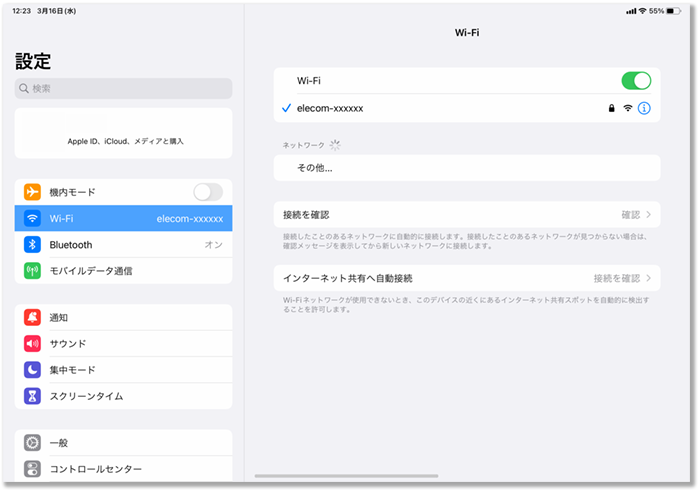Screen dimensions: 700x490
Task: Enable the airplane mode switch
Action: pos(207,192)
